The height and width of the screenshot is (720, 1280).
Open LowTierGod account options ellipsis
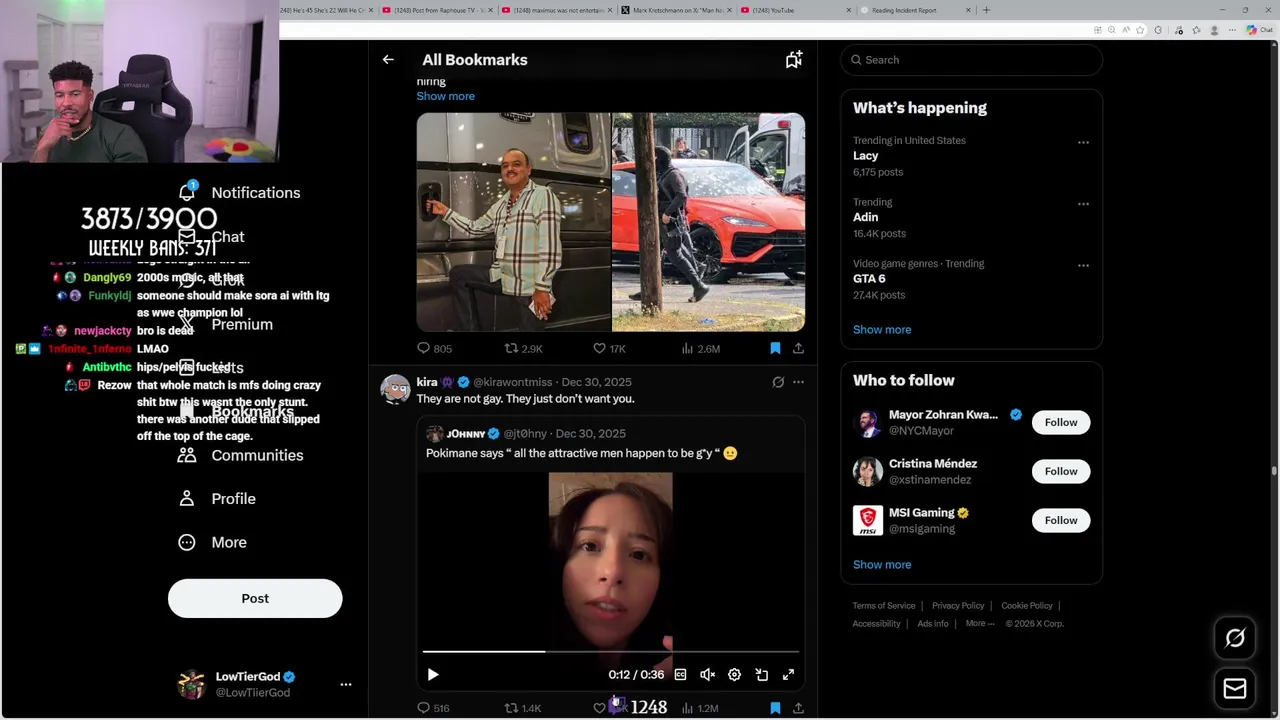pyautogui.click(x=346, y=685)
